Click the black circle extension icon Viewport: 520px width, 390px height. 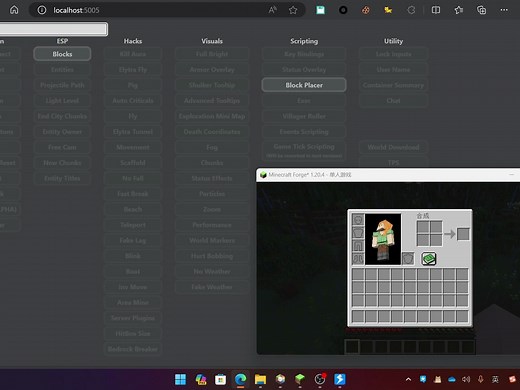point(343,10)
